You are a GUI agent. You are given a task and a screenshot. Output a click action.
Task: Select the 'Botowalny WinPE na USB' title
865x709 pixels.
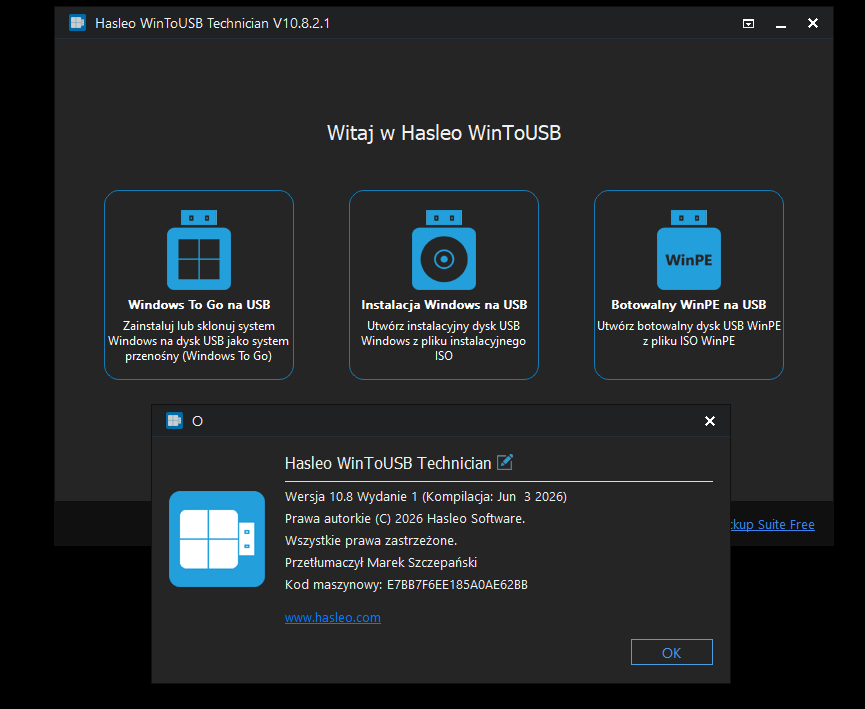[688, 305]
